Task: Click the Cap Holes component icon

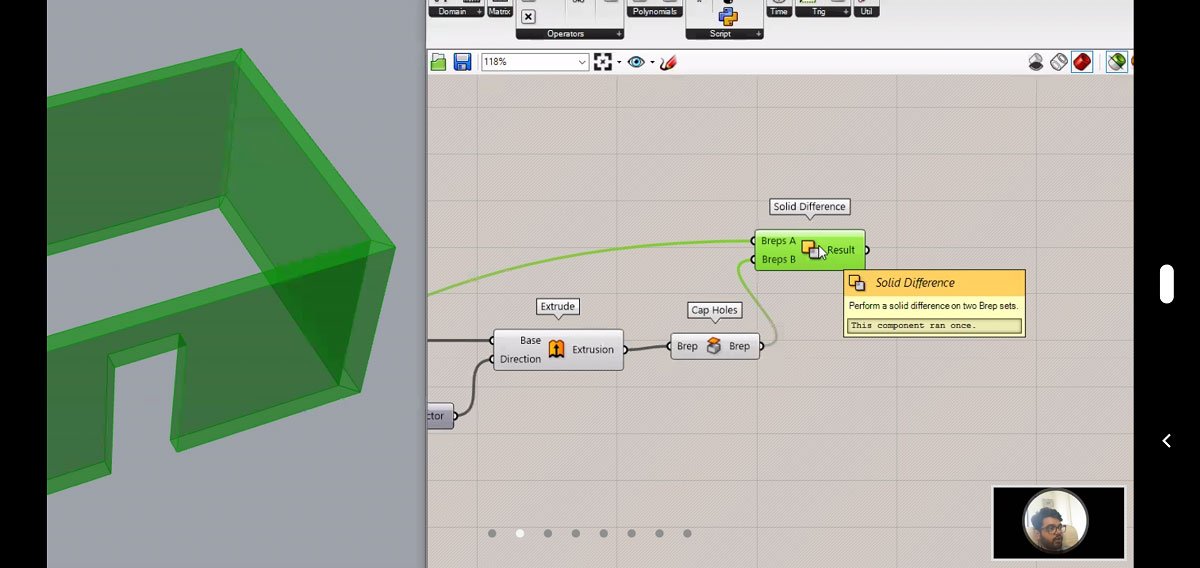Action: point(713,346)
